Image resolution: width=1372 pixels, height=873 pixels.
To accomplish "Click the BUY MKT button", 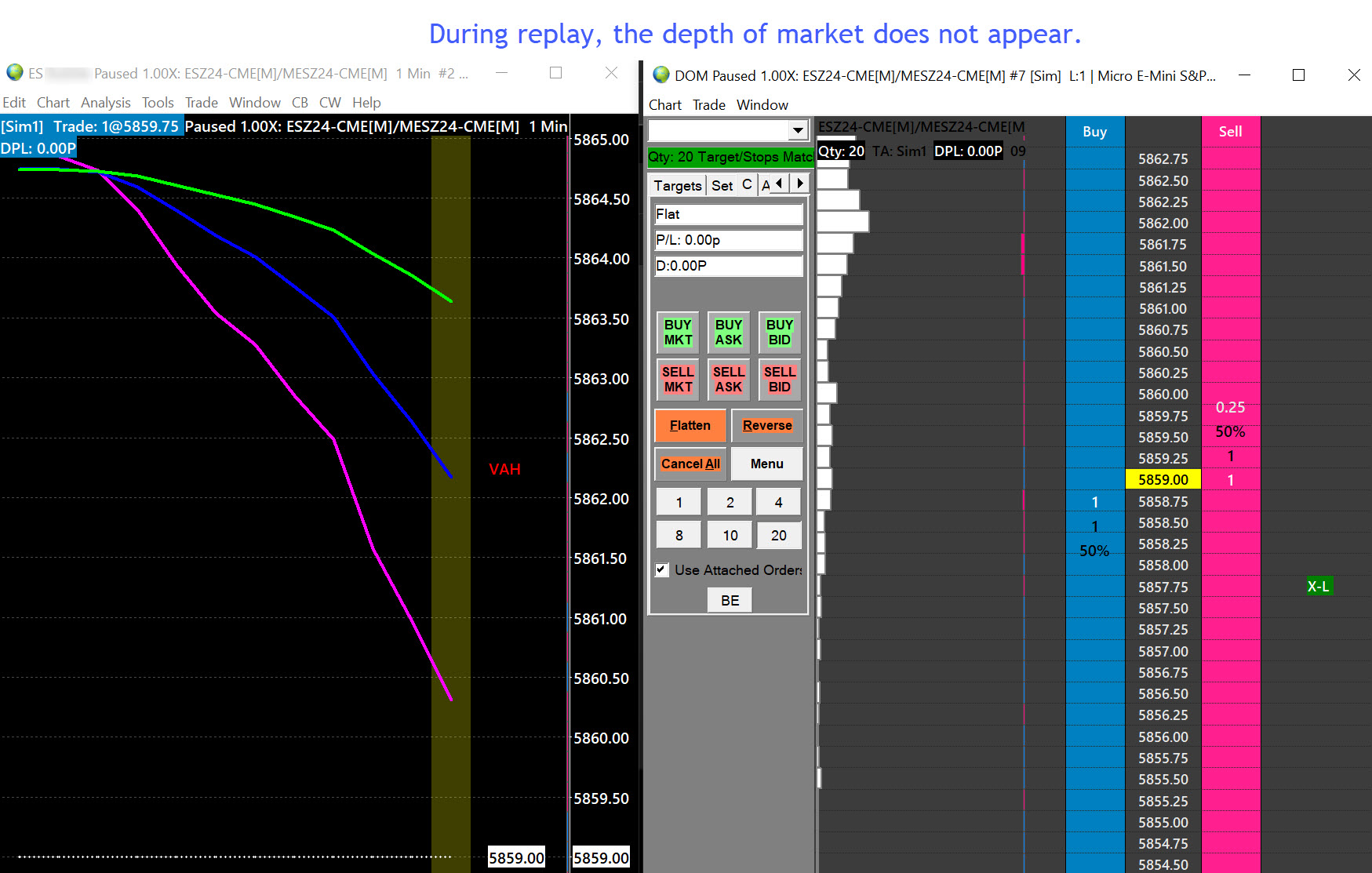I will click(678, 332).
